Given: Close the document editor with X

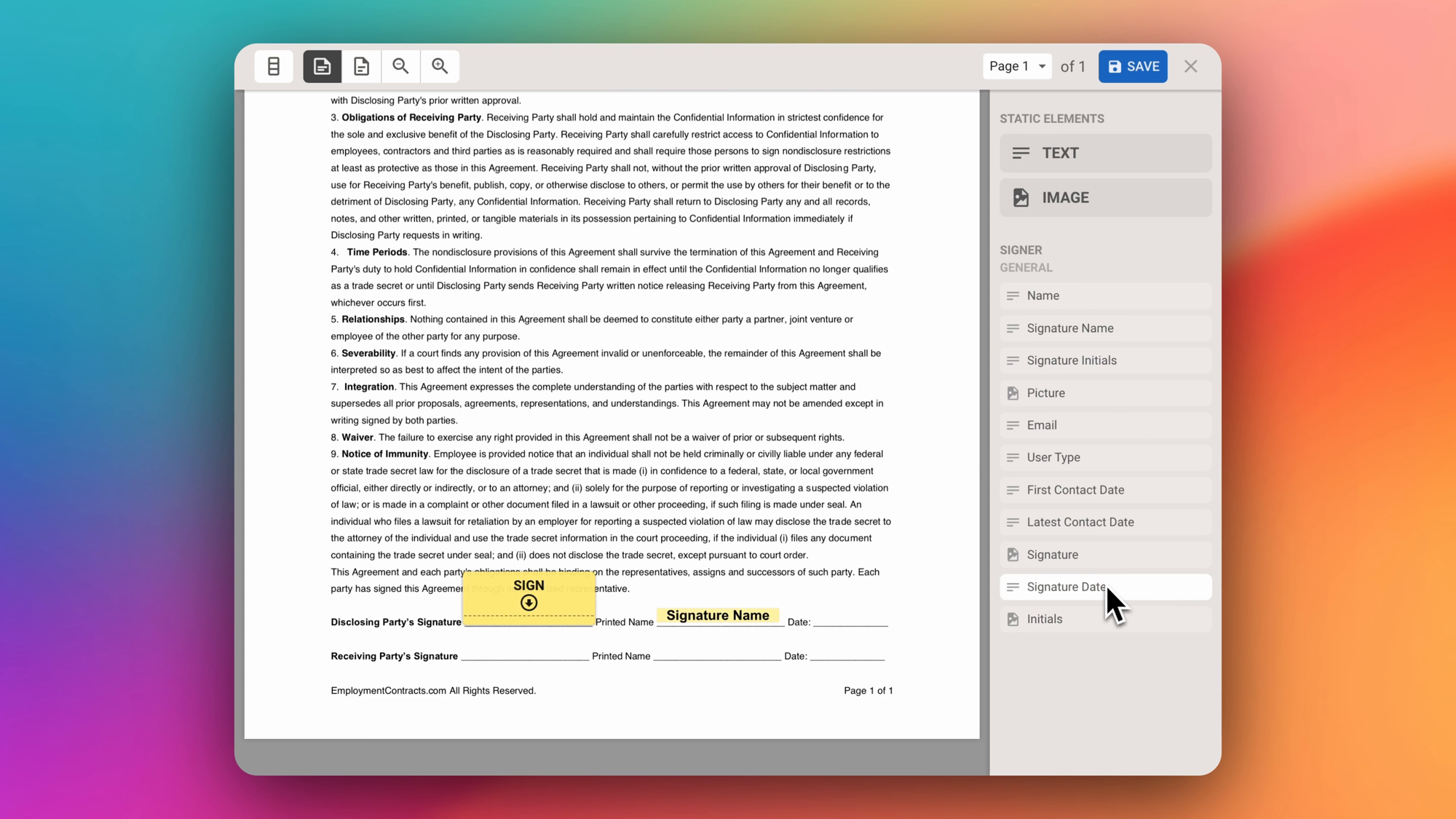Looking at the screenshot, I should click(1191, 66).
